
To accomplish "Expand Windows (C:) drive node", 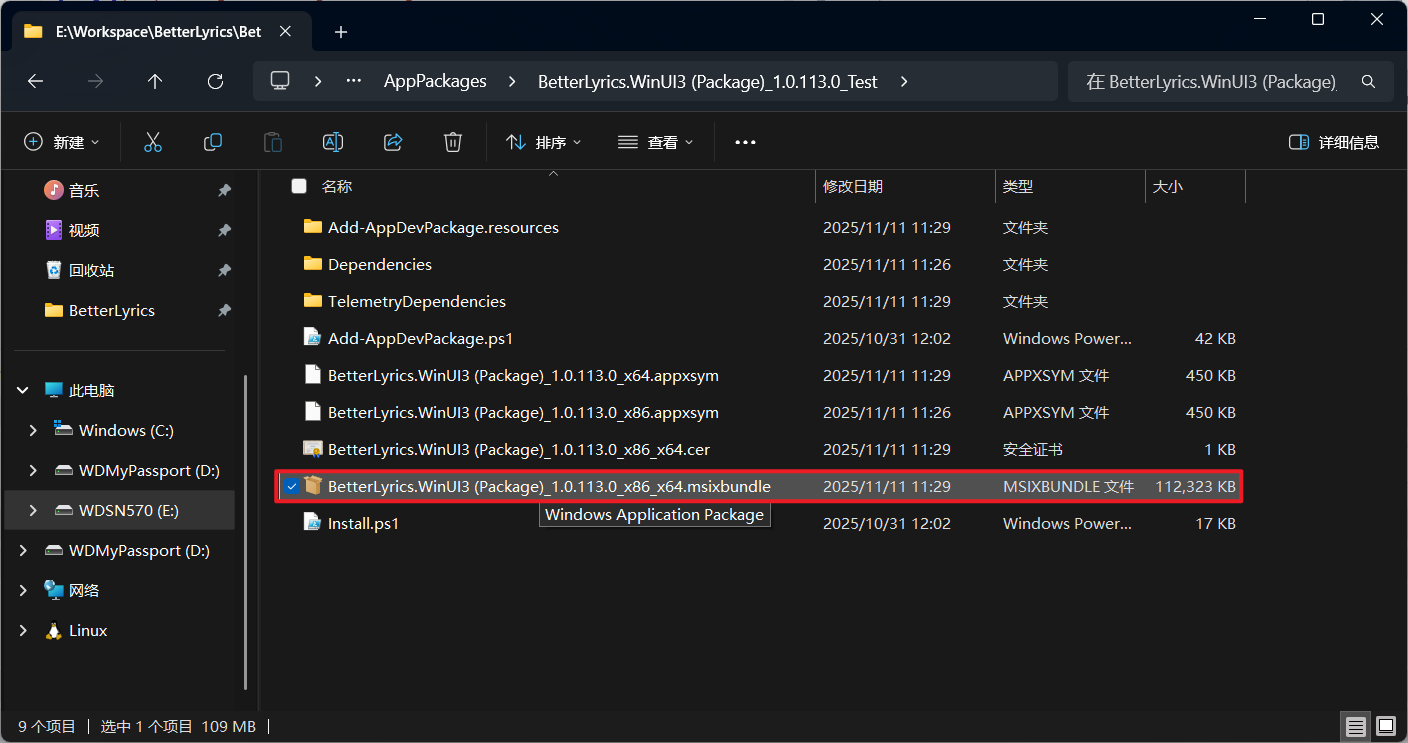I will [33, 430].
